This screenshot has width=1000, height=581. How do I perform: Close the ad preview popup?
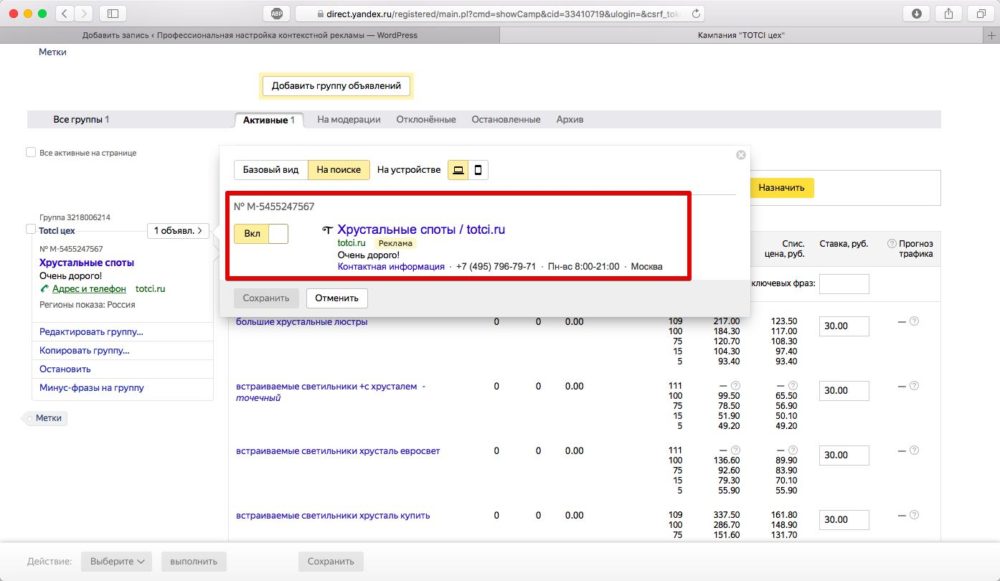[740, 155]
